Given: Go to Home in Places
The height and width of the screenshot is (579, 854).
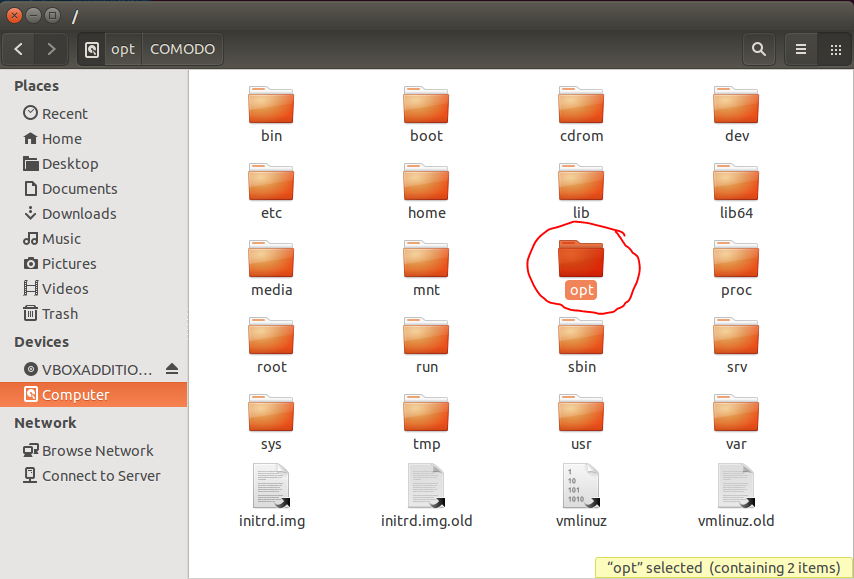Looking at the screenshot, I should pyautogui.click(x=61, y=139).
